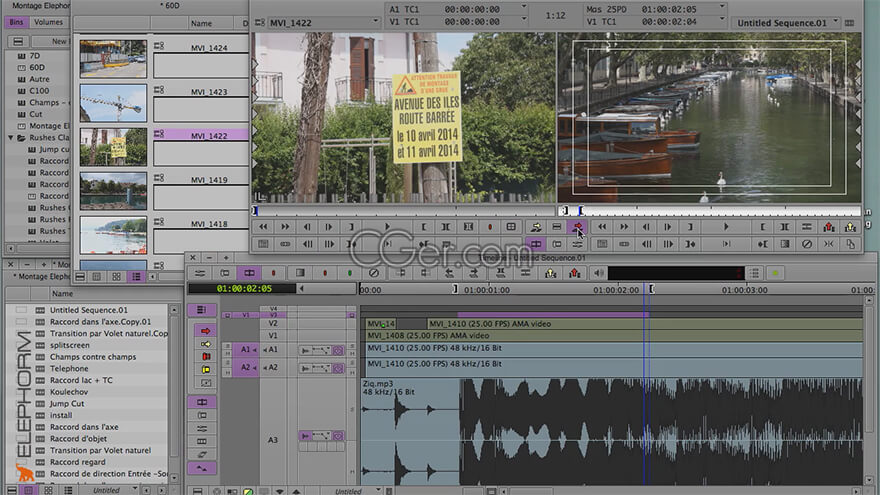Image resolution: width=880 pixels, height=495 pixels.
Task: Play the source monitor clip
Action: coord(387,227)
